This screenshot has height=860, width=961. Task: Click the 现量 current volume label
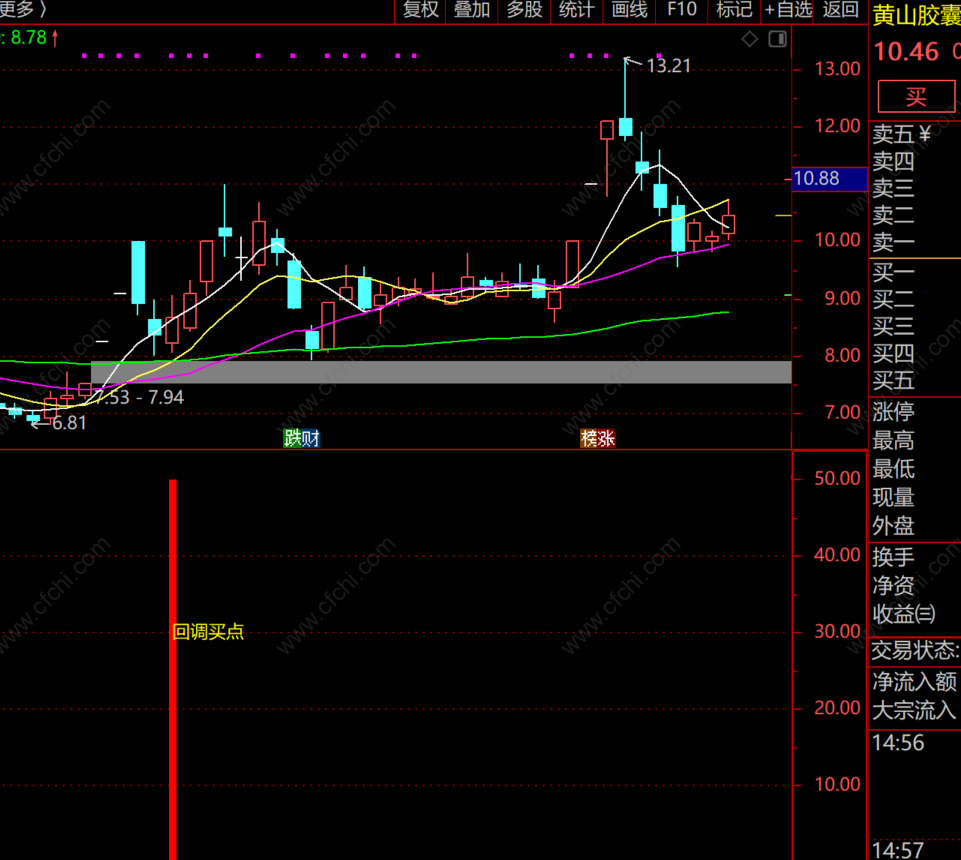[x=894, y=497]
